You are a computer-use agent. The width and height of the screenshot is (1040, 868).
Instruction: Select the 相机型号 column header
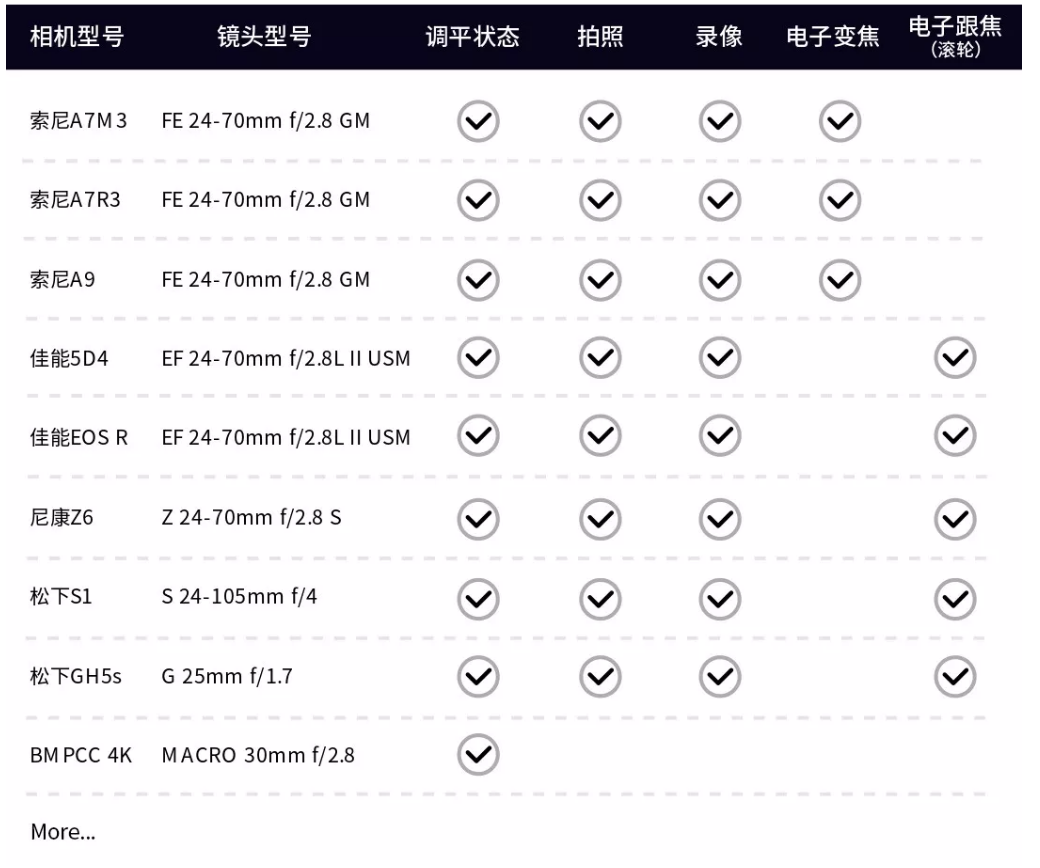click(x=77, y=36)
